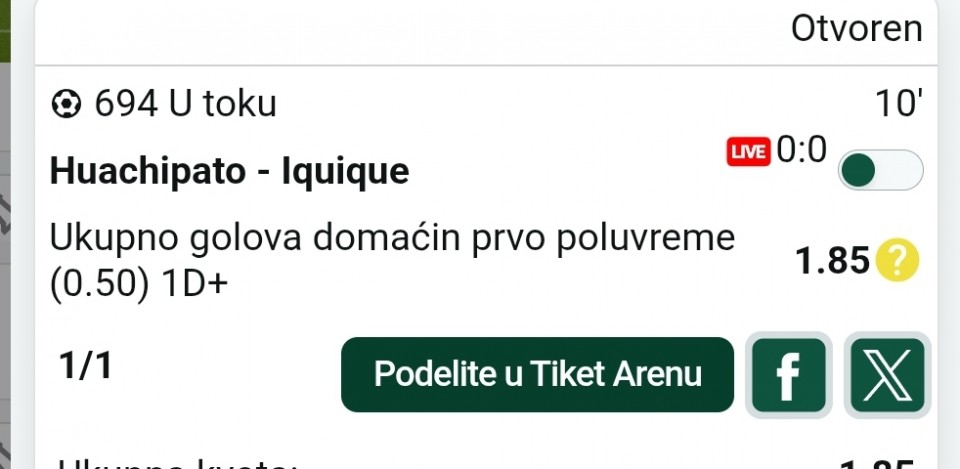This screenshot has height=469, width=960.
Task: Click the red LIVE badge
Action: coord(748,152)
